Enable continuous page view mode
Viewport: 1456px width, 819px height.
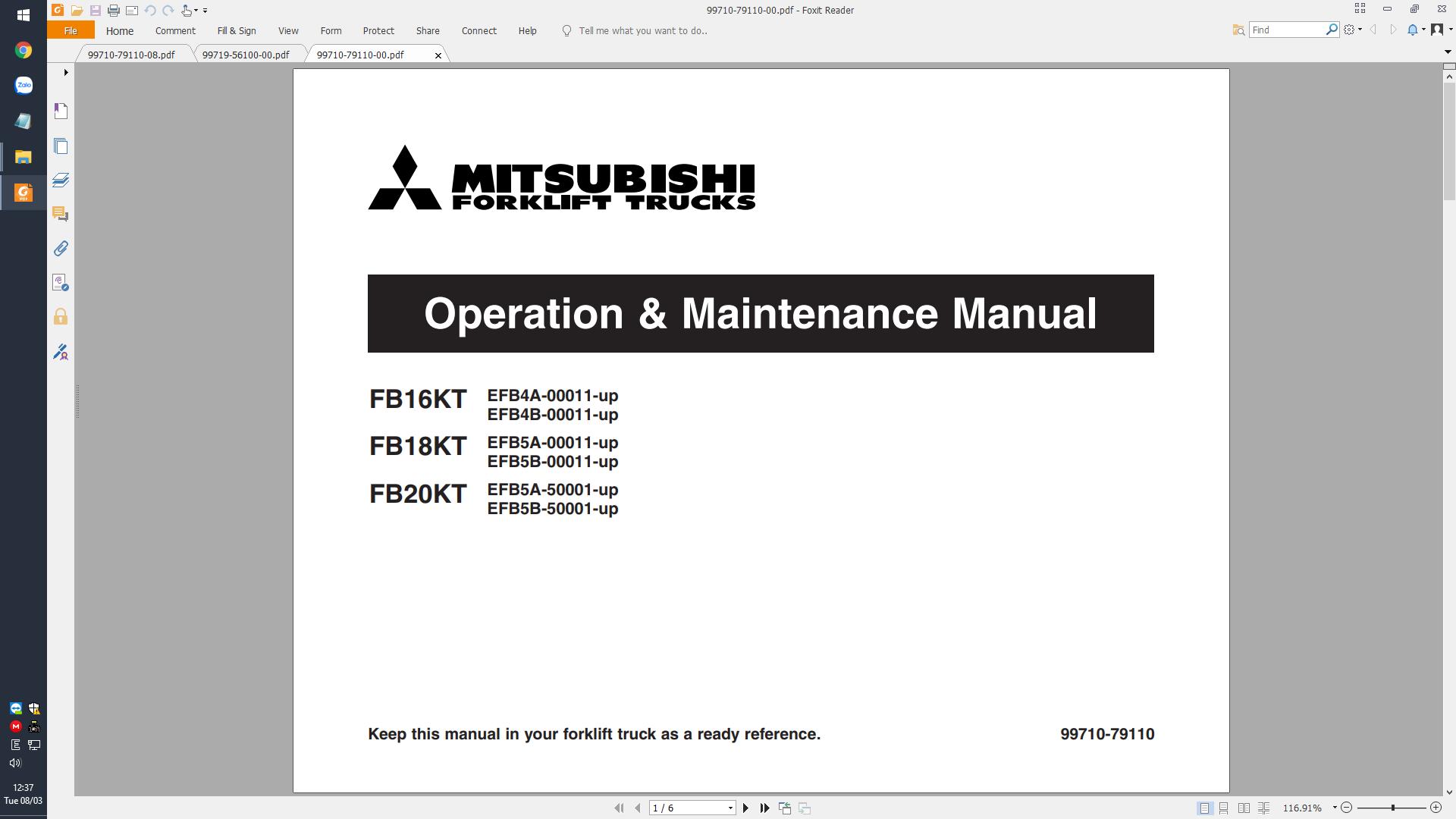(x=1224, y=808)
